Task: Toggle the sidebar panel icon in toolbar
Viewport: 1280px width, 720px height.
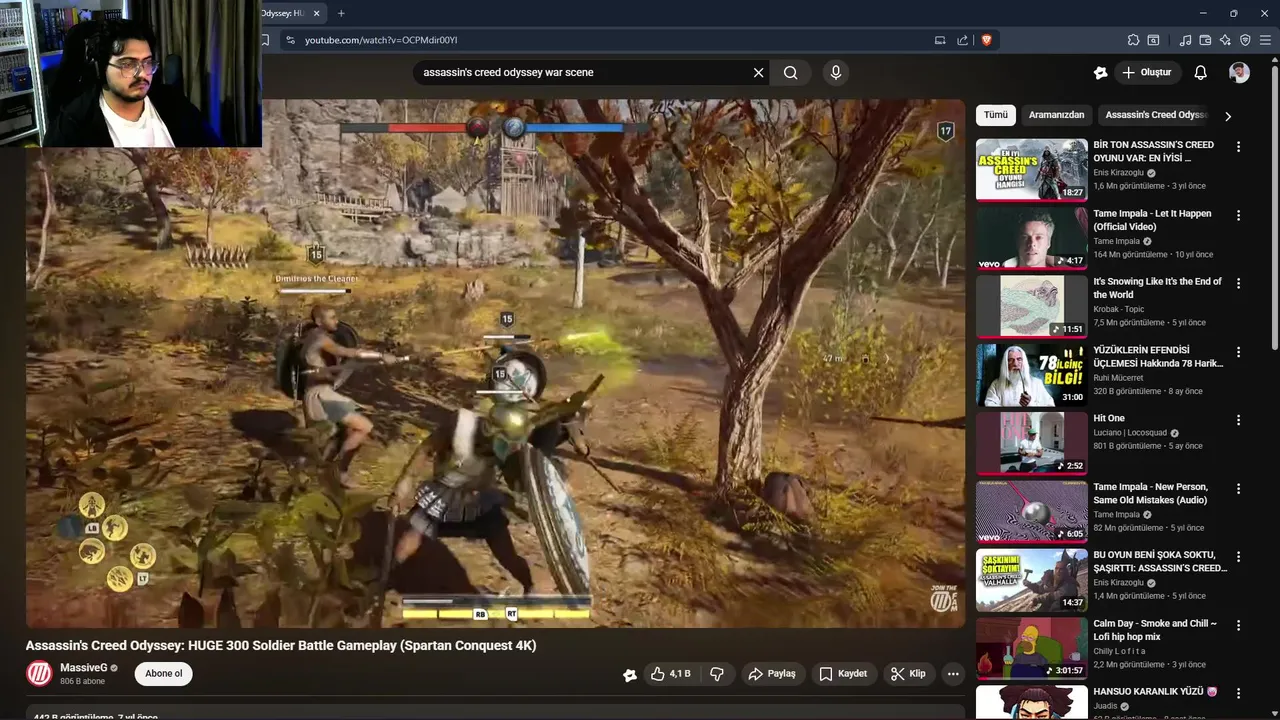Action: coord(1153,40)
